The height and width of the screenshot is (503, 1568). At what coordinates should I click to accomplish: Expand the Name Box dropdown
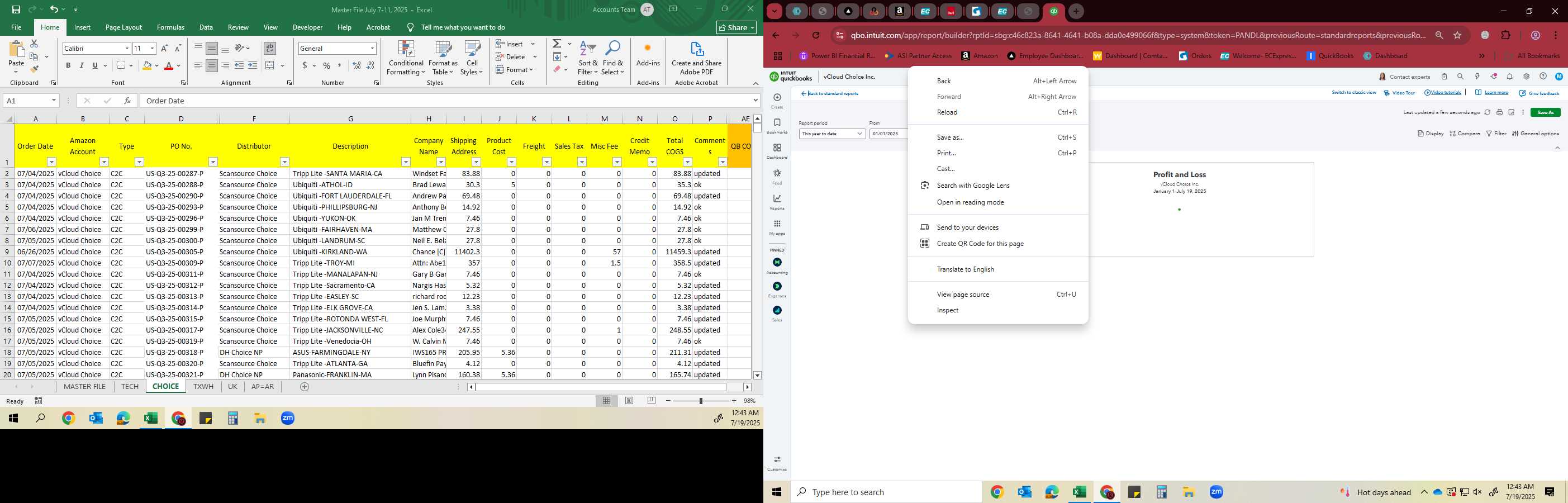[x=54, y=101]
